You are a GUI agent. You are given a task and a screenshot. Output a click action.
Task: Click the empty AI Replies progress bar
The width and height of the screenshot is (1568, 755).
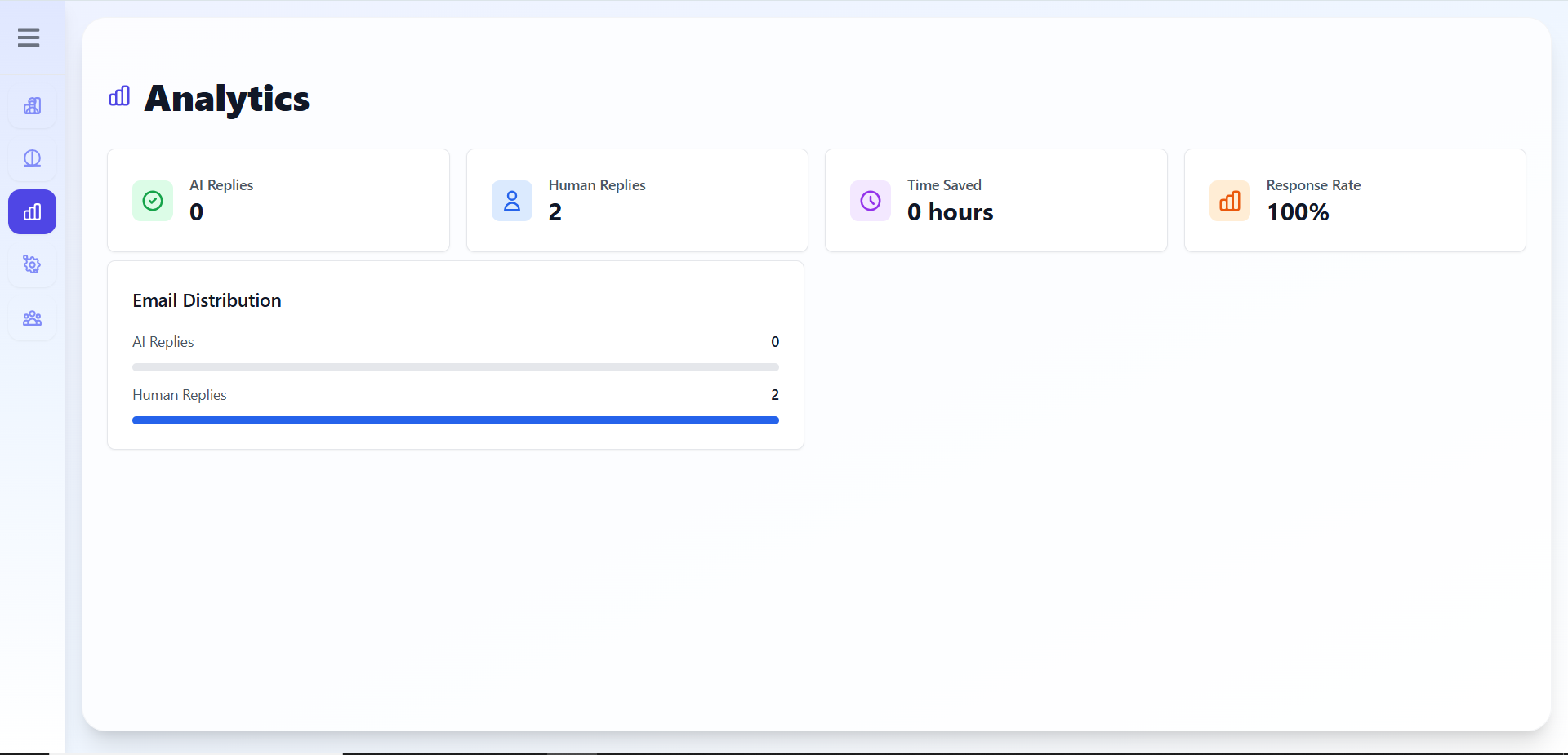(456, 367)
